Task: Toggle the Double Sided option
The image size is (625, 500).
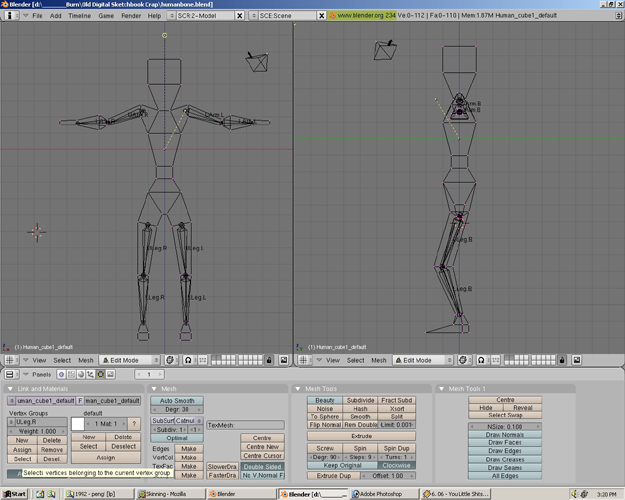Action: coord(262,467)
